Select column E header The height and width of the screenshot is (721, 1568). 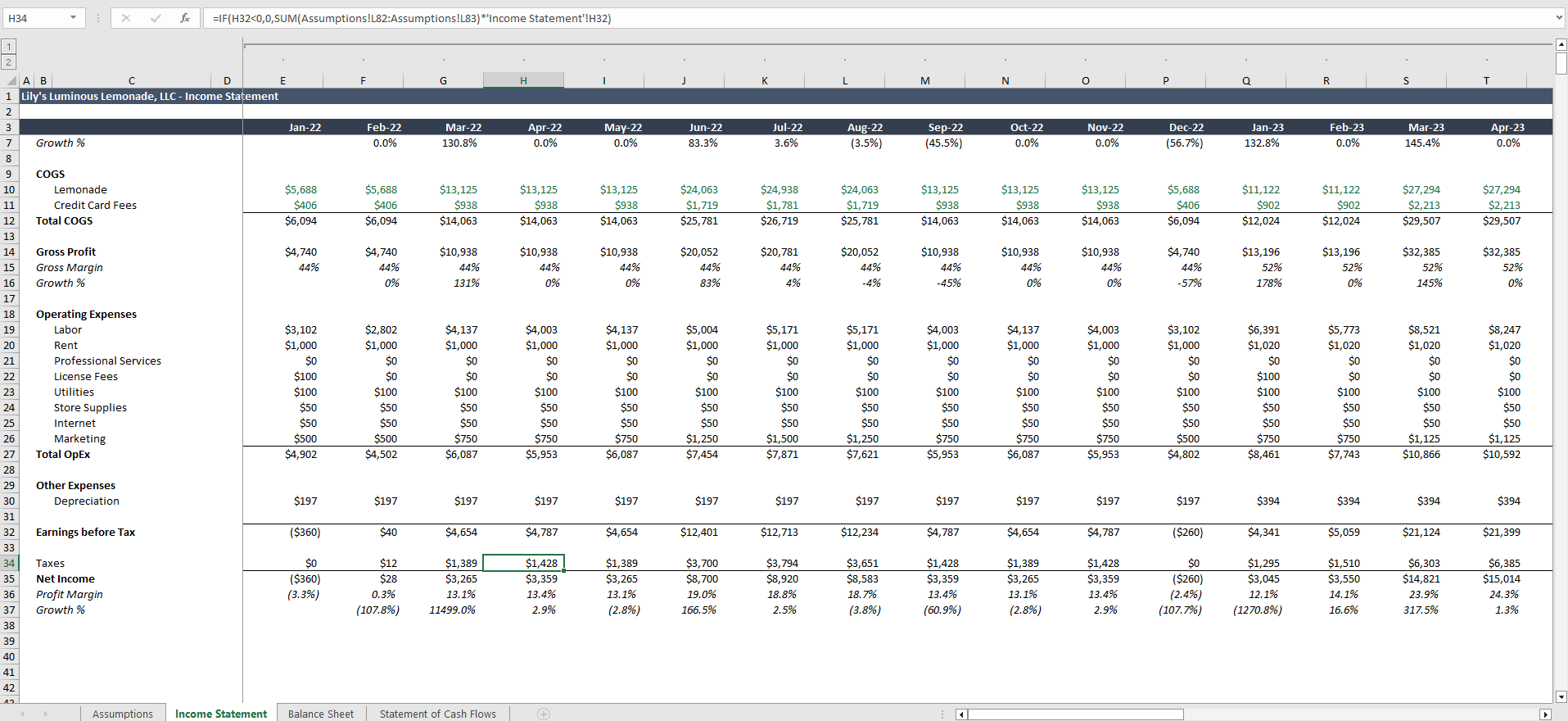(282, 80)
